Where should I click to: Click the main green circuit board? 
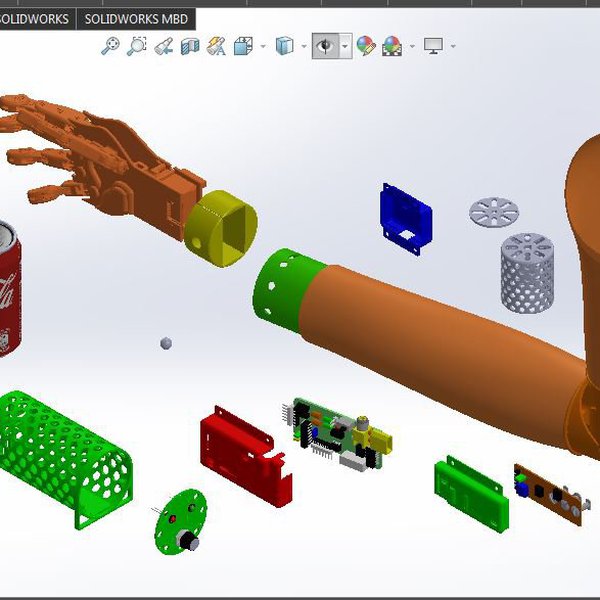click(337, 434)
